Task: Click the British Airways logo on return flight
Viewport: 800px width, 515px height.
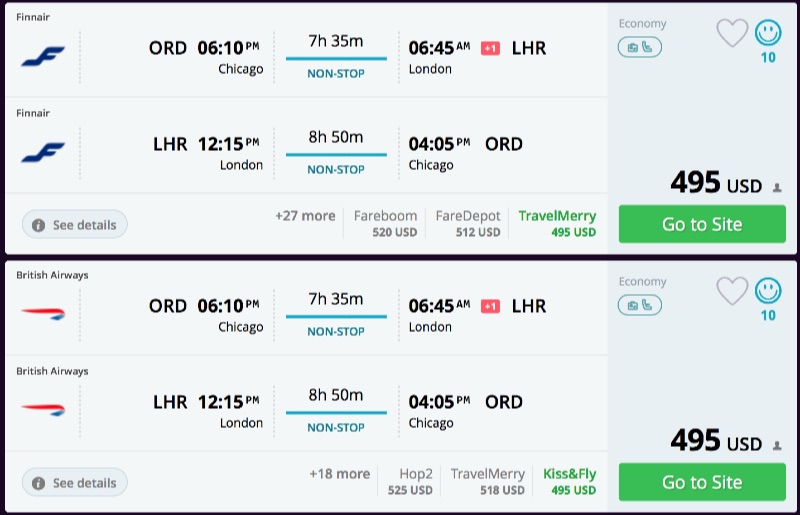Action: pyautogui.click(x=42, y=409)
